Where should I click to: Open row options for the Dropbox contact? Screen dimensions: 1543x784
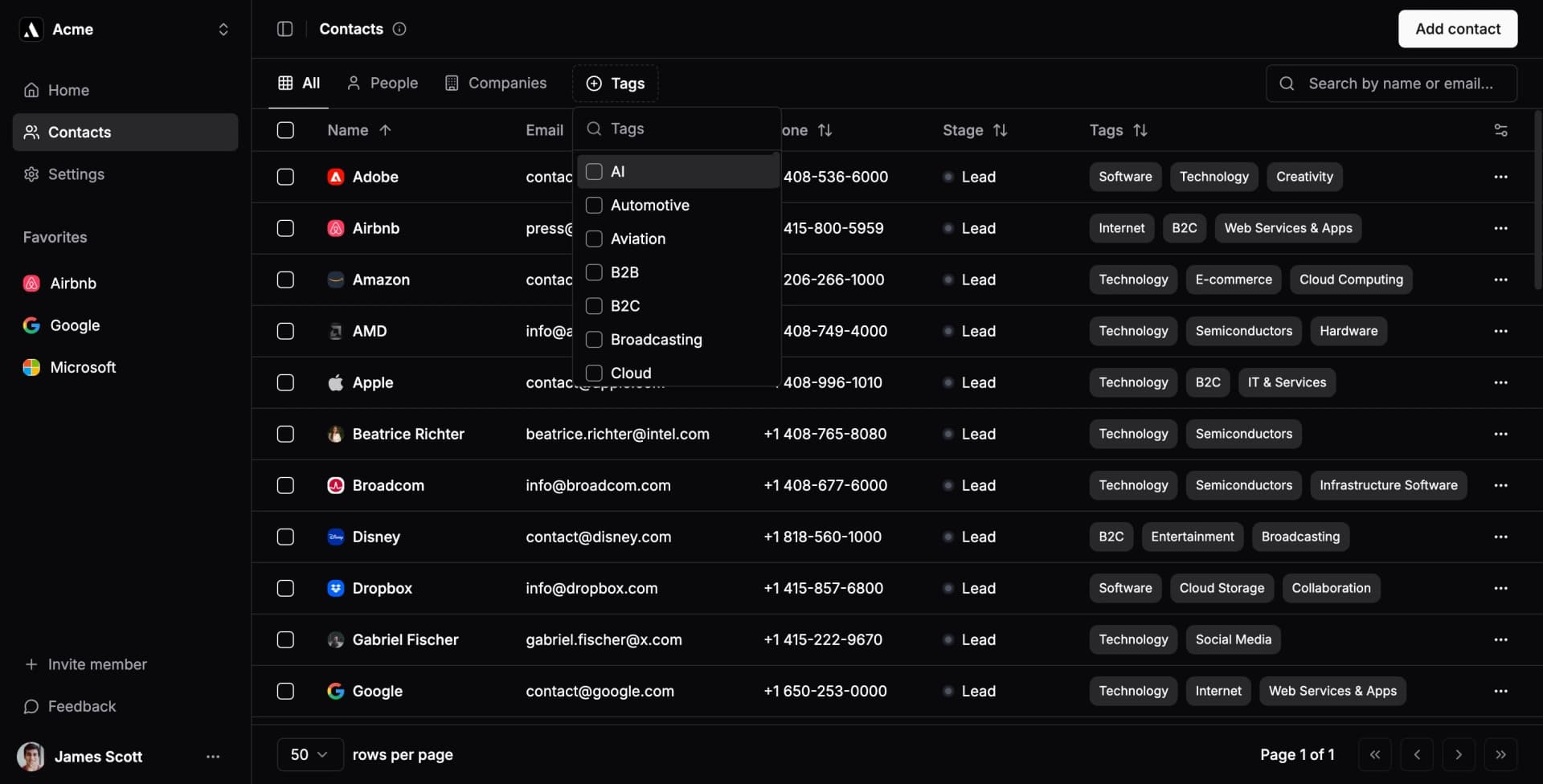[1501, 588]
